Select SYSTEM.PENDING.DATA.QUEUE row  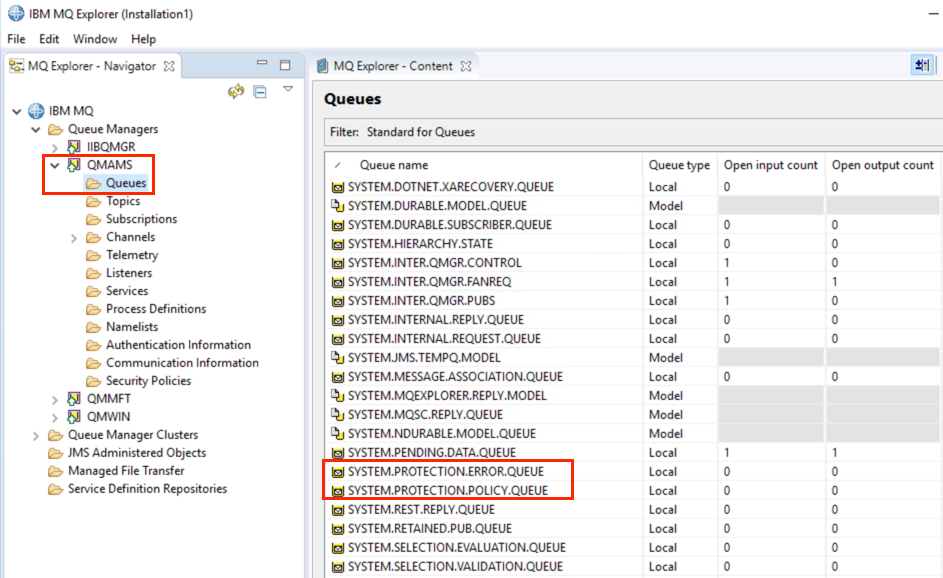(634, 453)
